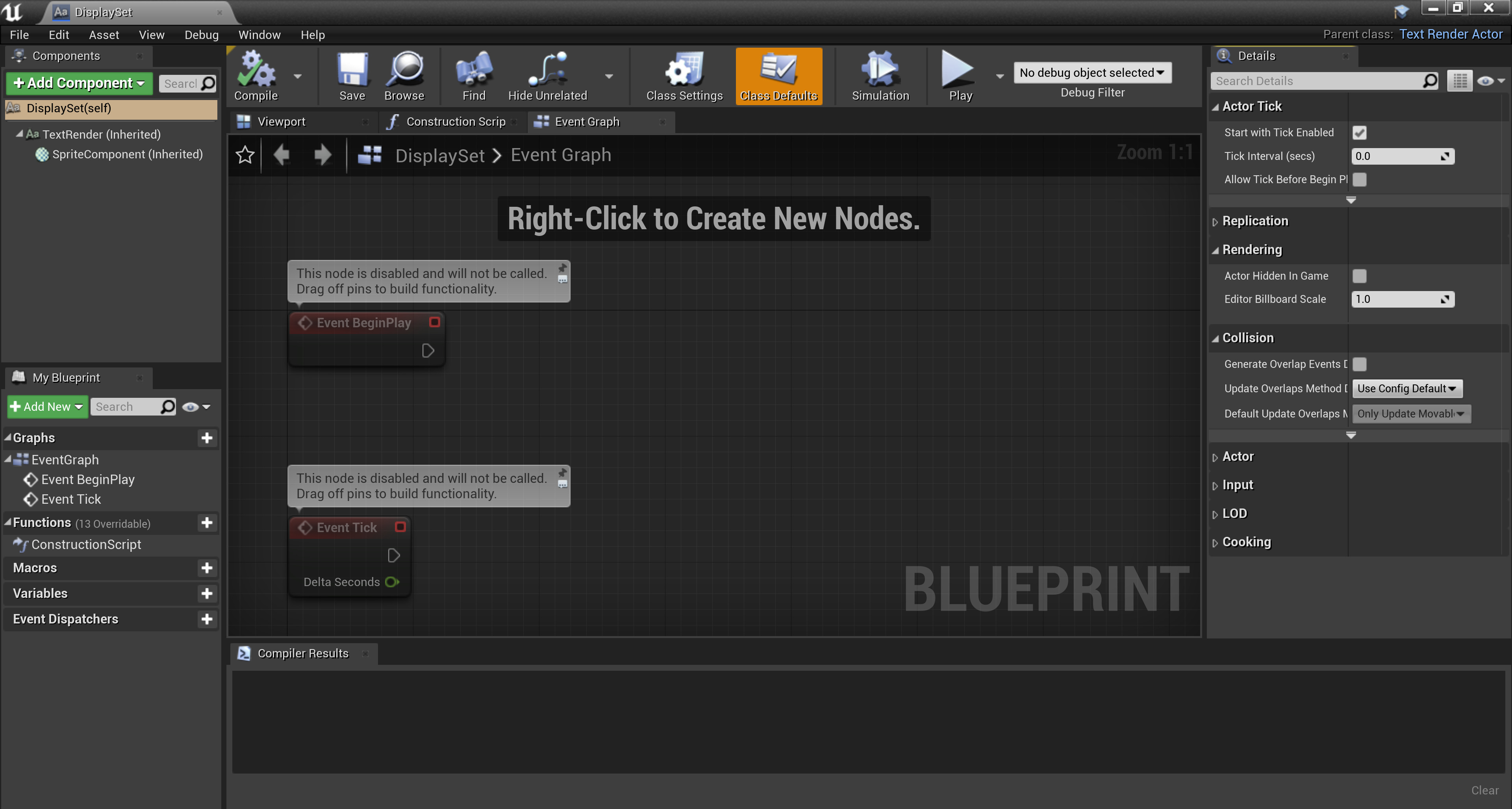Enable Start with Tick Enabled
1512x809 pixels.
[1360, 132]
